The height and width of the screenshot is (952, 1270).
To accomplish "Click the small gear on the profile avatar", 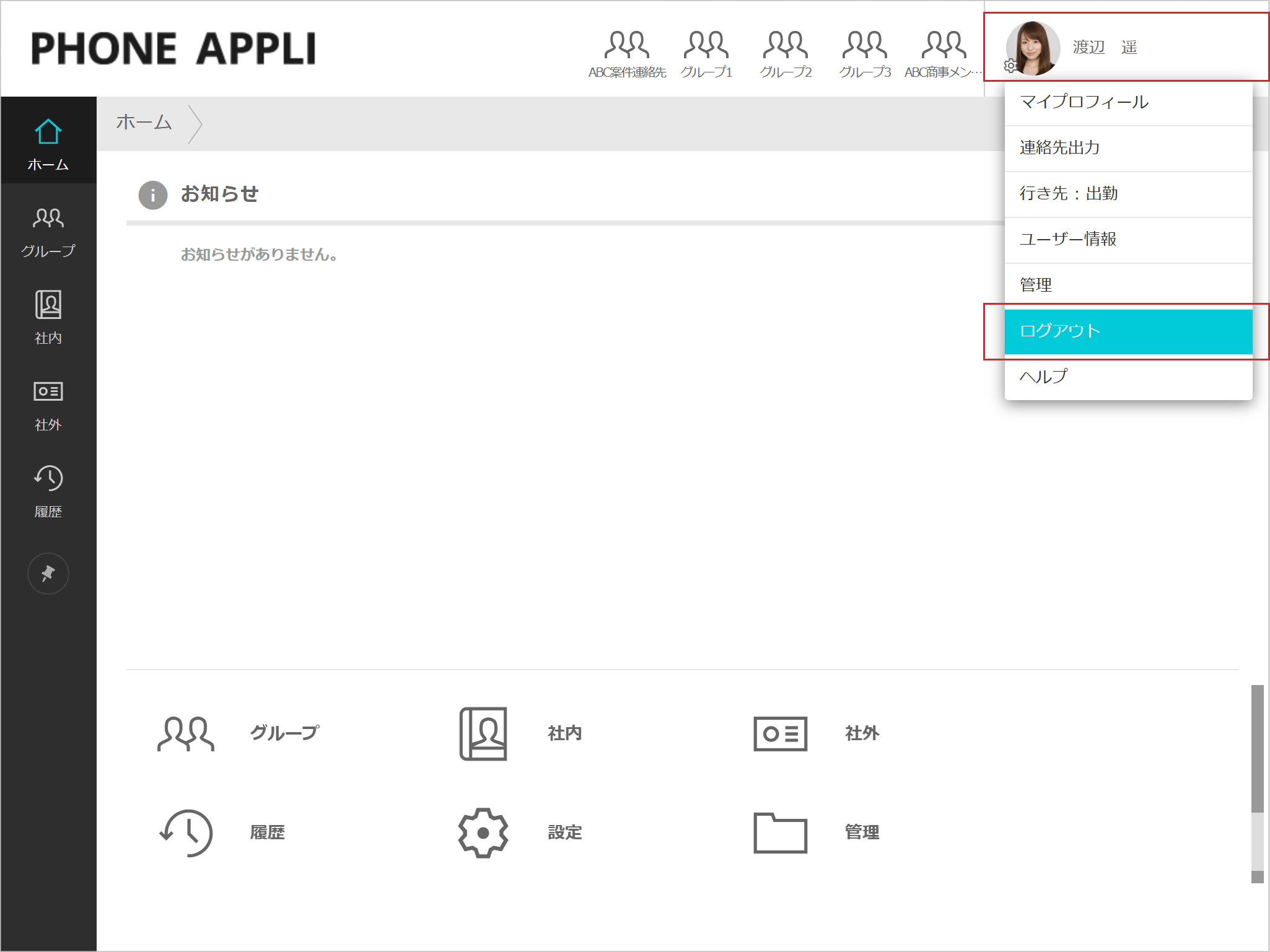I will [1010, 66].
